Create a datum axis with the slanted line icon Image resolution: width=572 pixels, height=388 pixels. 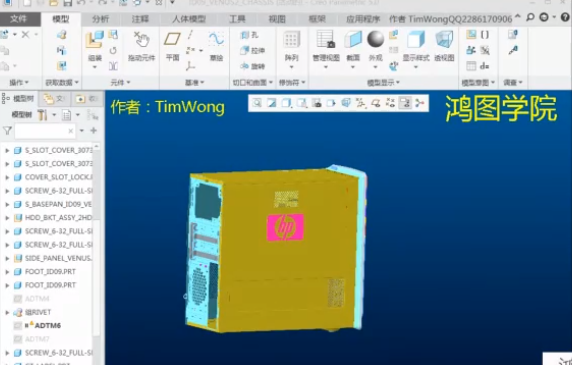(190, 35)
